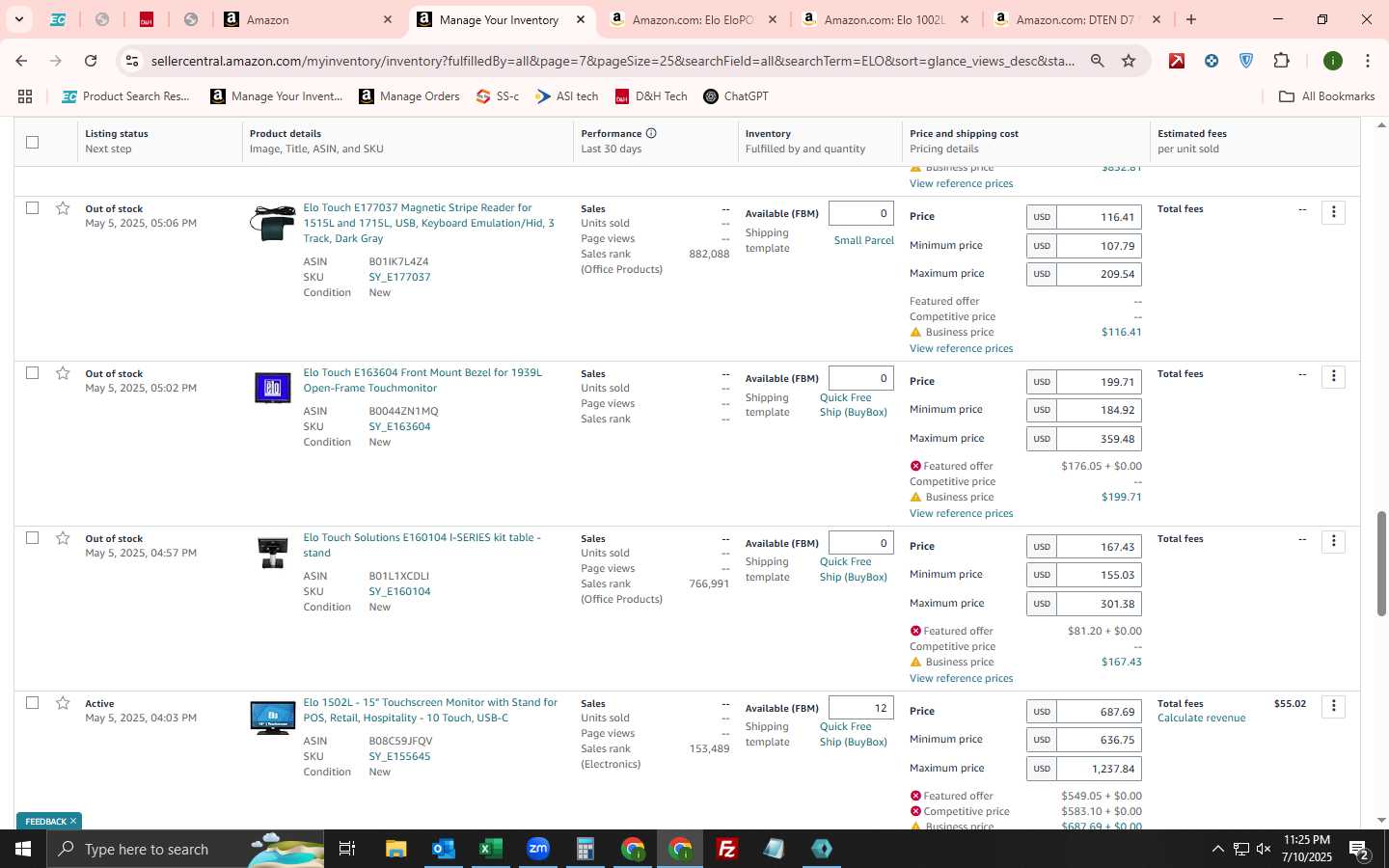
Task: Open the Chrome profile avatar
Action: tap(1333, 61)
